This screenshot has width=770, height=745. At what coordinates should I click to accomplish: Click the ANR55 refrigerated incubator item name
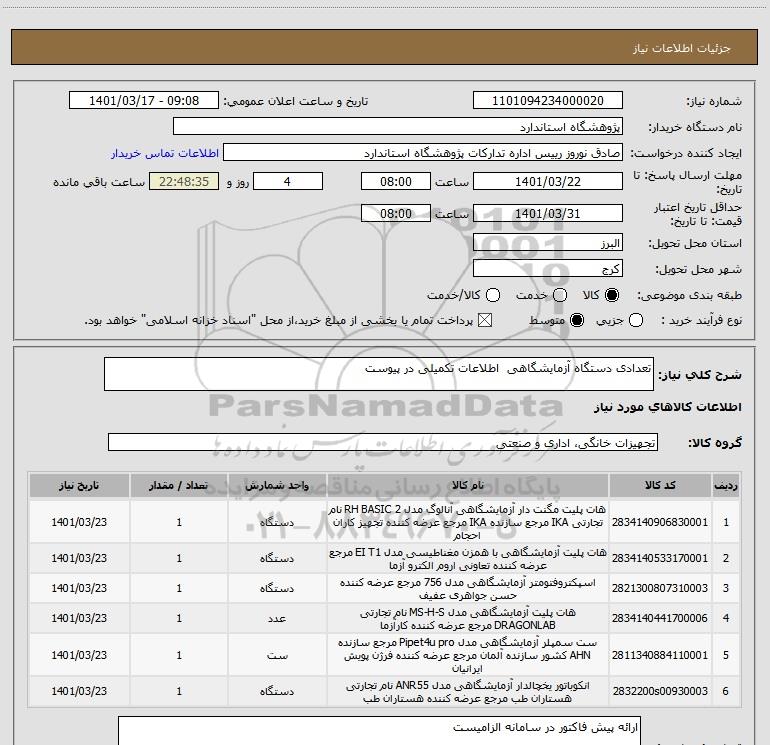coord(468,691)
